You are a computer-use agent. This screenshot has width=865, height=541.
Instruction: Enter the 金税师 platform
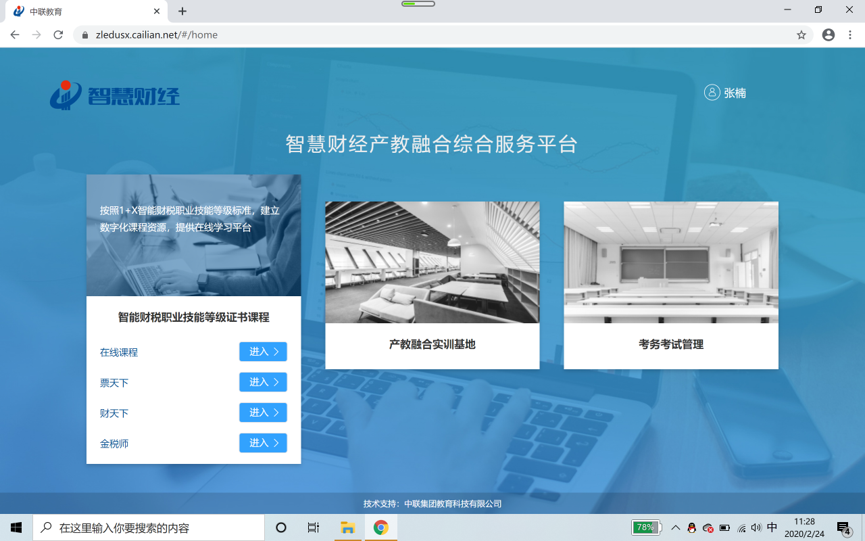pyautogui.click(x=263, y=443)
